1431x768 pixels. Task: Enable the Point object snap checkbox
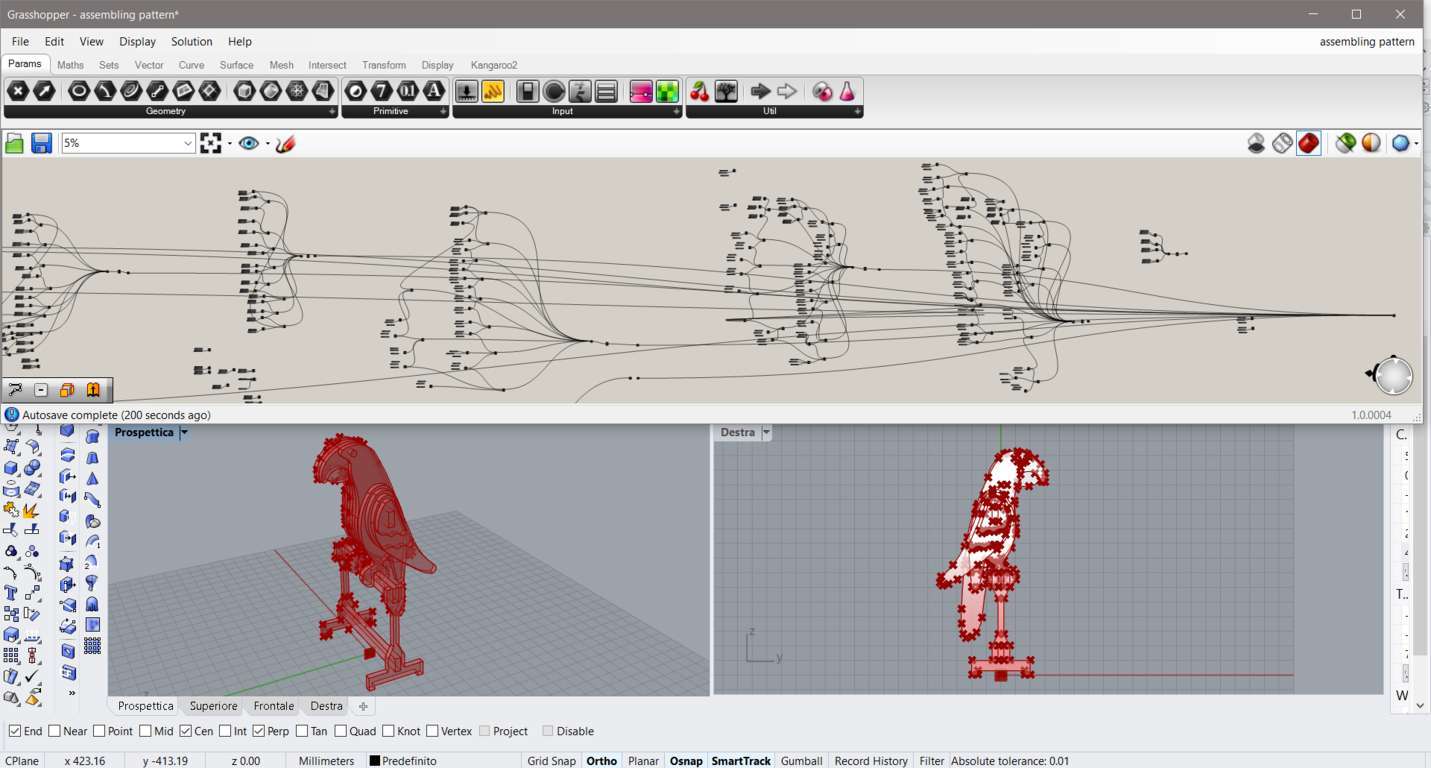99,731
